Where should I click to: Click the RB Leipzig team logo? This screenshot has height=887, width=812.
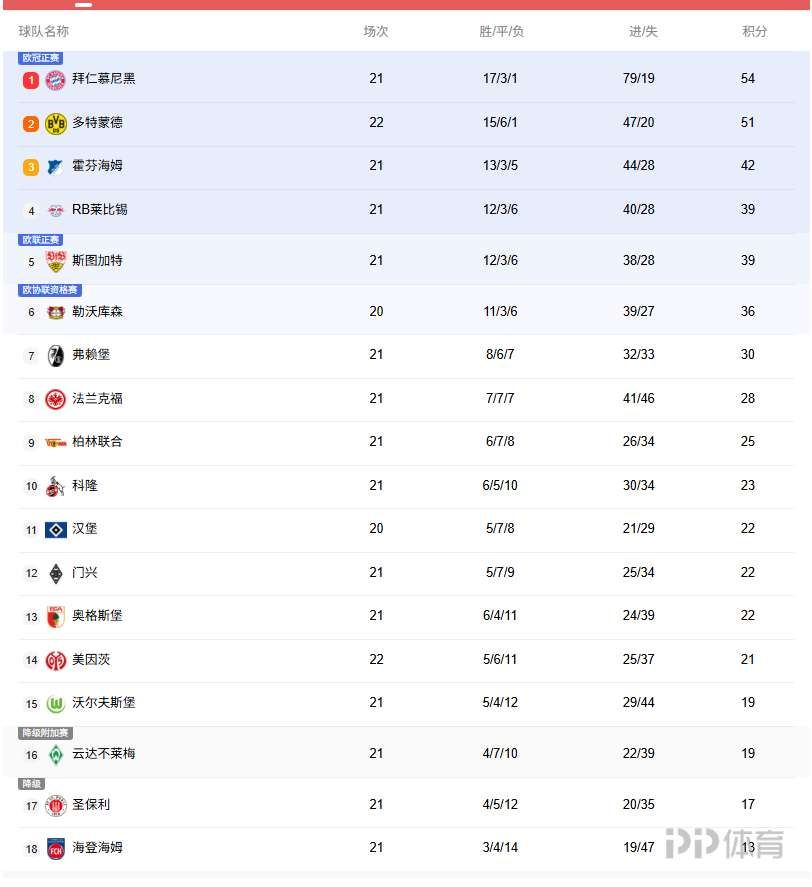point(56,210)
